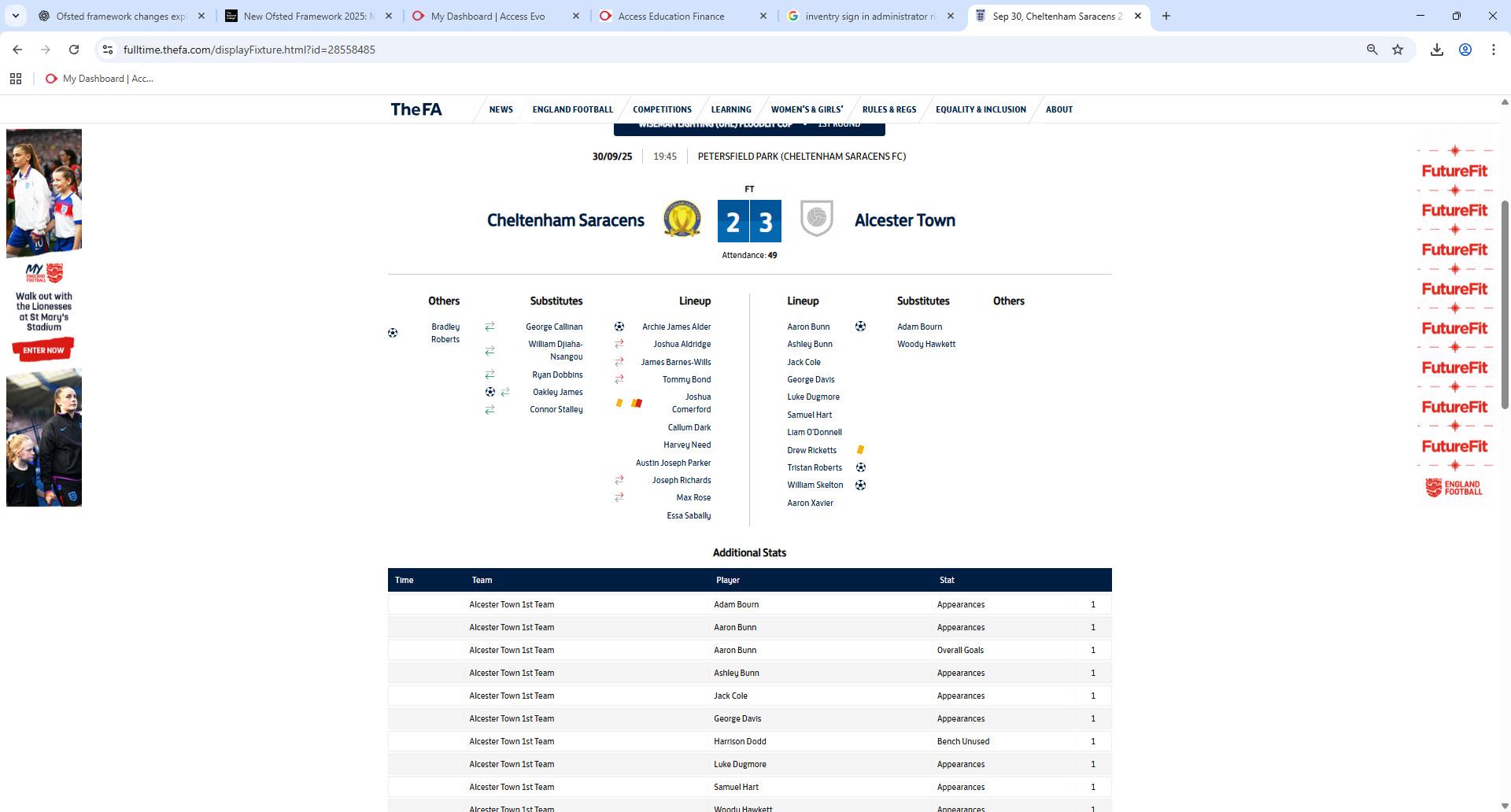Click the Time column header
Image resolution: width=1511 pixels, height=812 pixels.
click(x=405, y=580)
